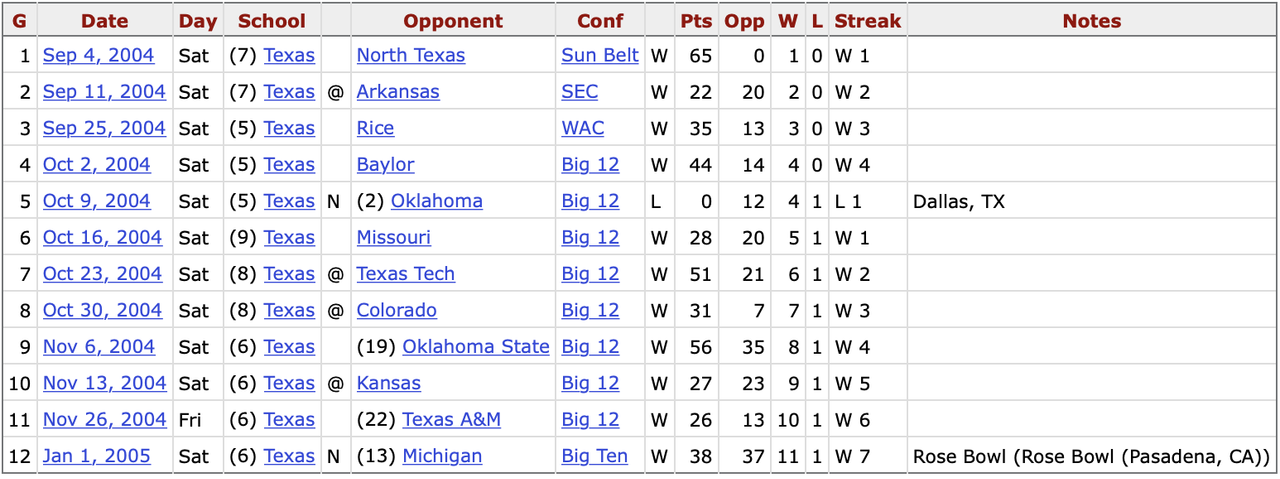Open the Sep 4, 2004 game link
The height and width of the screenshot is (479, 1280).
(x=97, y=56)
